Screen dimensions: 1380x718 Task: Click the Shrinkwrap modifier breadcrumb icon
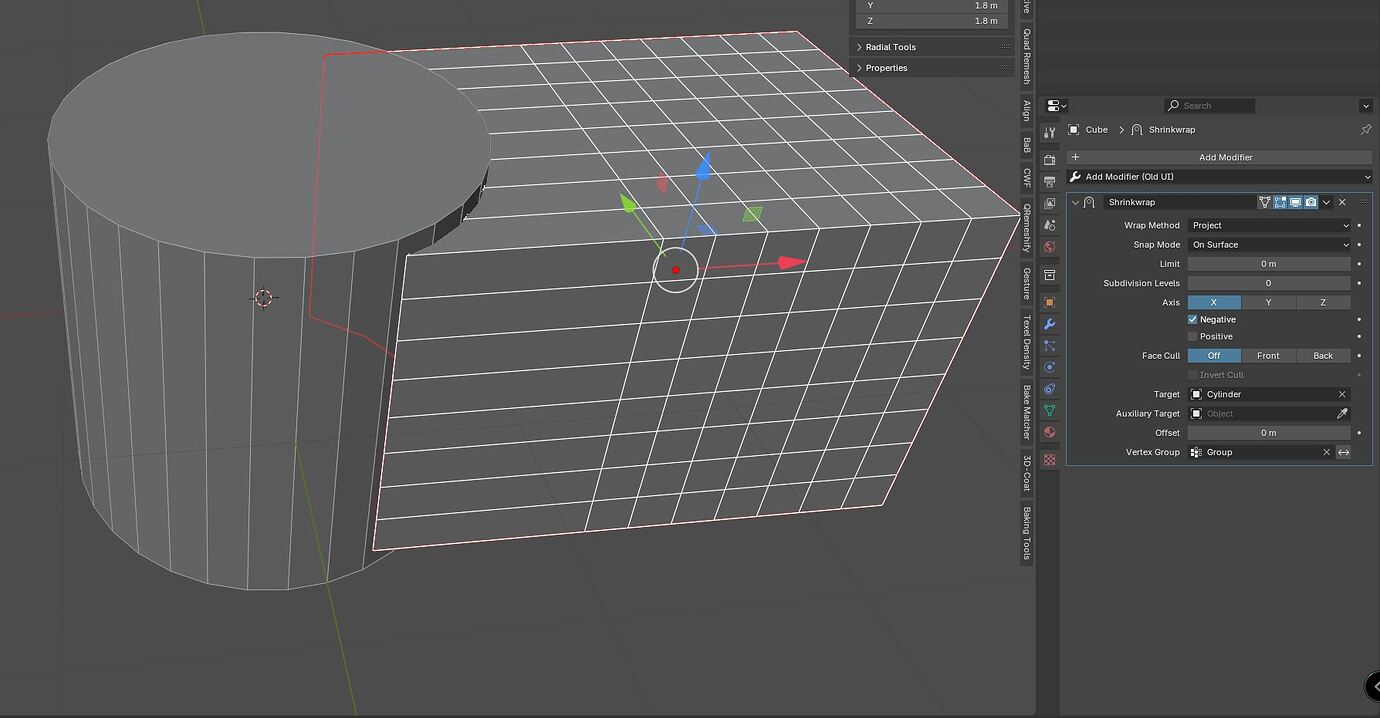click(x=1137, y=130)
